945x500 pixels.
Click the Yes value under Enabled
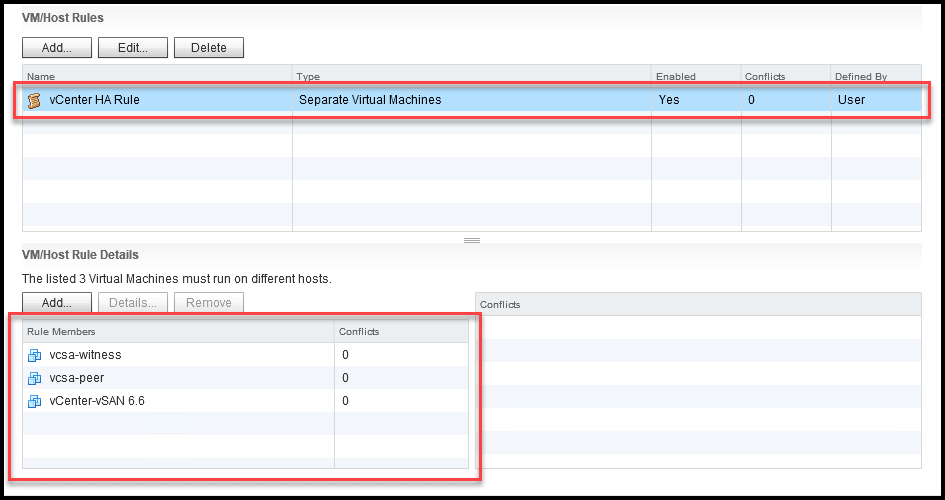669,100
